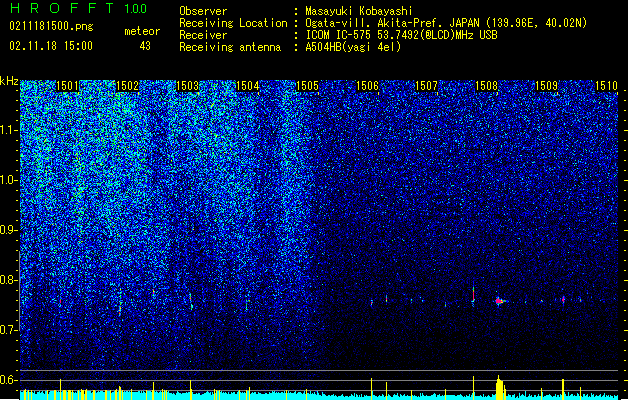Select the file name 0211181500.png
Image resolution: width=629 pixels, height=400 pixels.
point(51,27)
